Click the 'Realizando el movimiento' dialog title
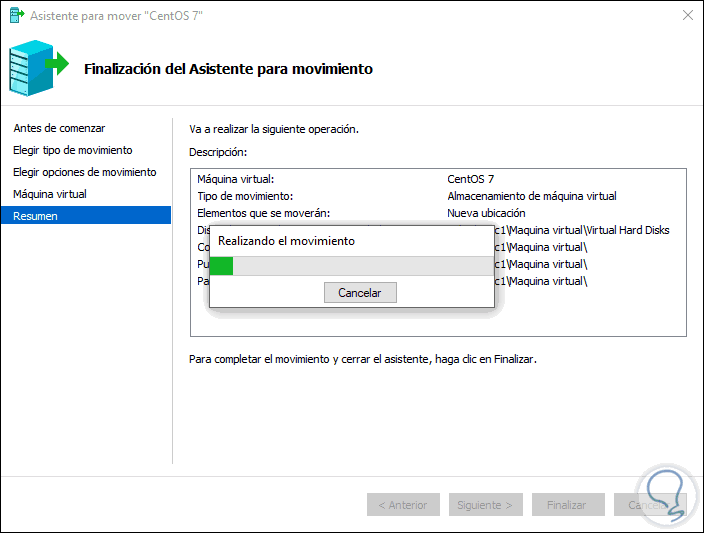This screenshot has width=704, height=533. tap(286, 241)
